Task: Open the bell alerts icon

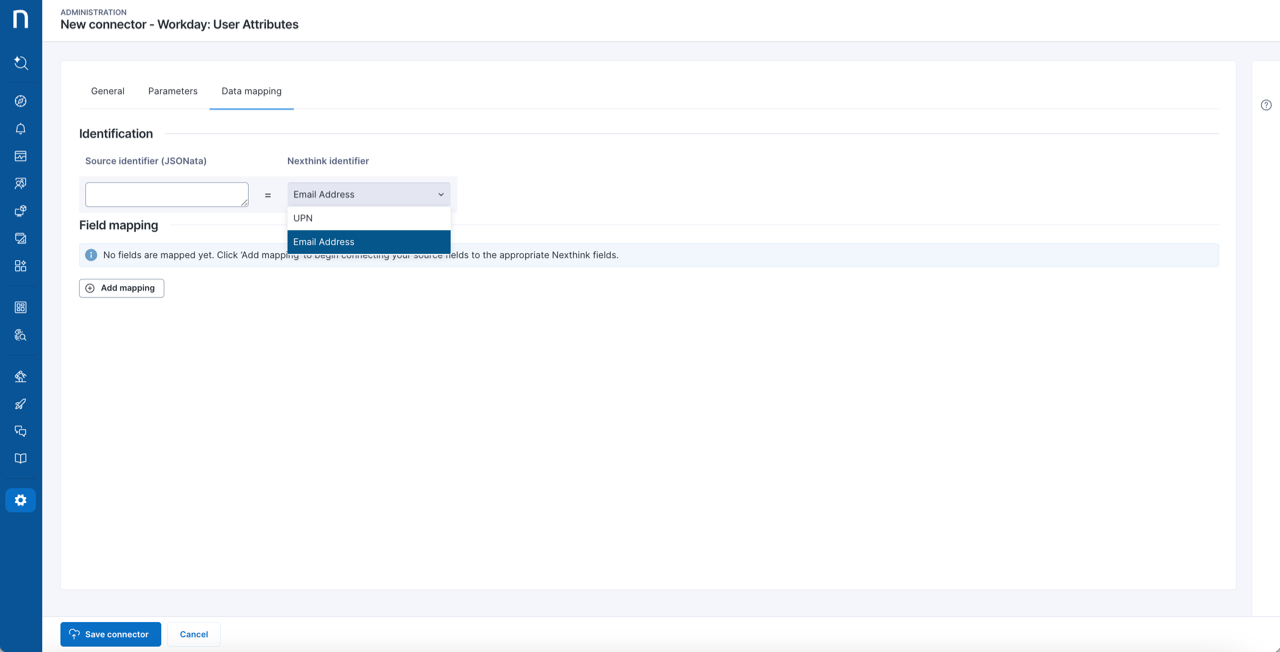Action: point(20,129)
